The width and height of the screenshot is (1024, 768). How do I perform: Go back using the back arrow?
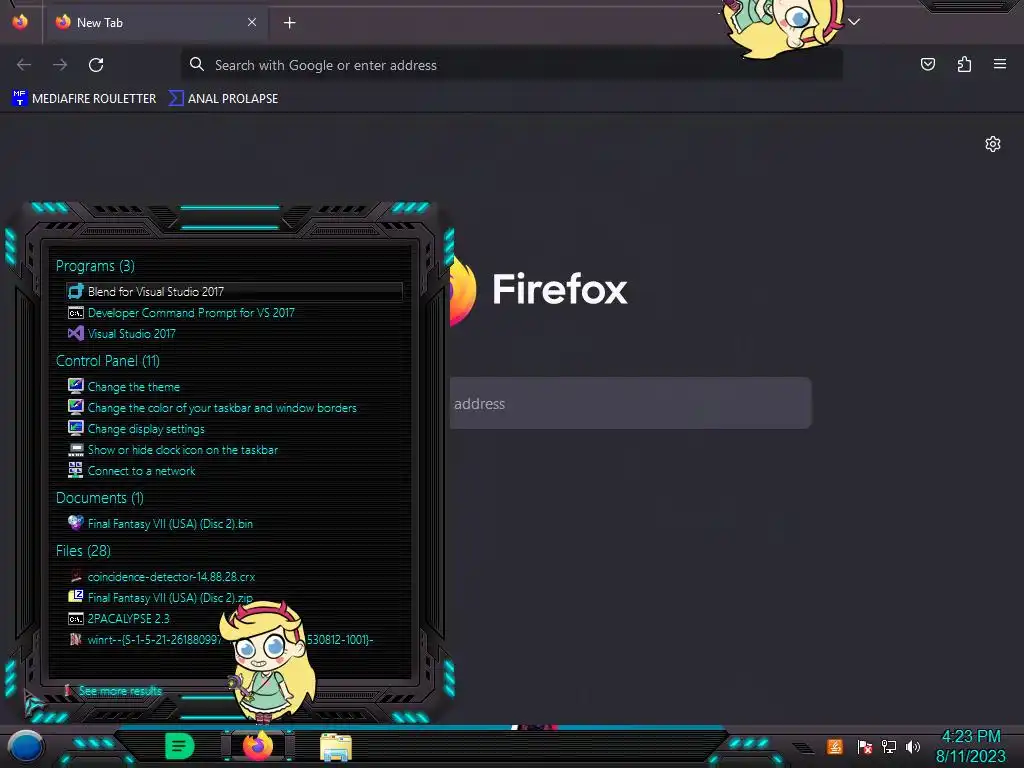point(24,65)
